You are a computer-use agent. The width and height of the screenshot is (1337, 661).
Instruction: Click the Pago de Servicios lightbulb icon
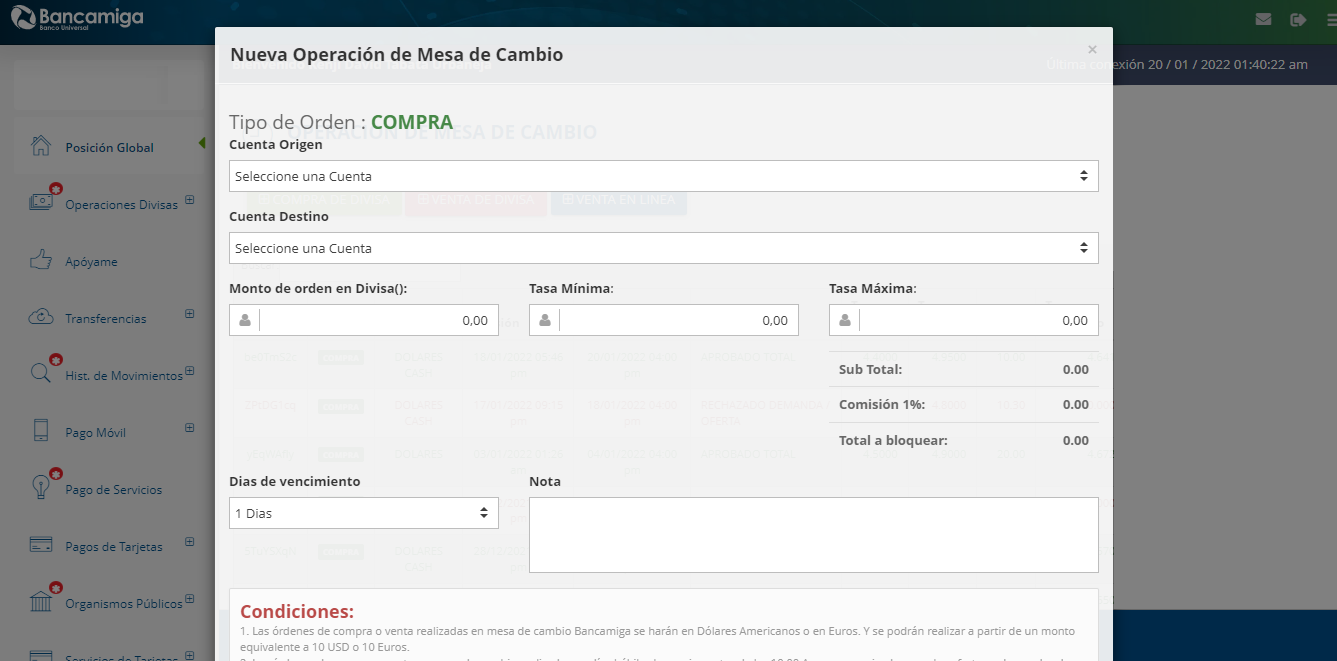[41, 488]
